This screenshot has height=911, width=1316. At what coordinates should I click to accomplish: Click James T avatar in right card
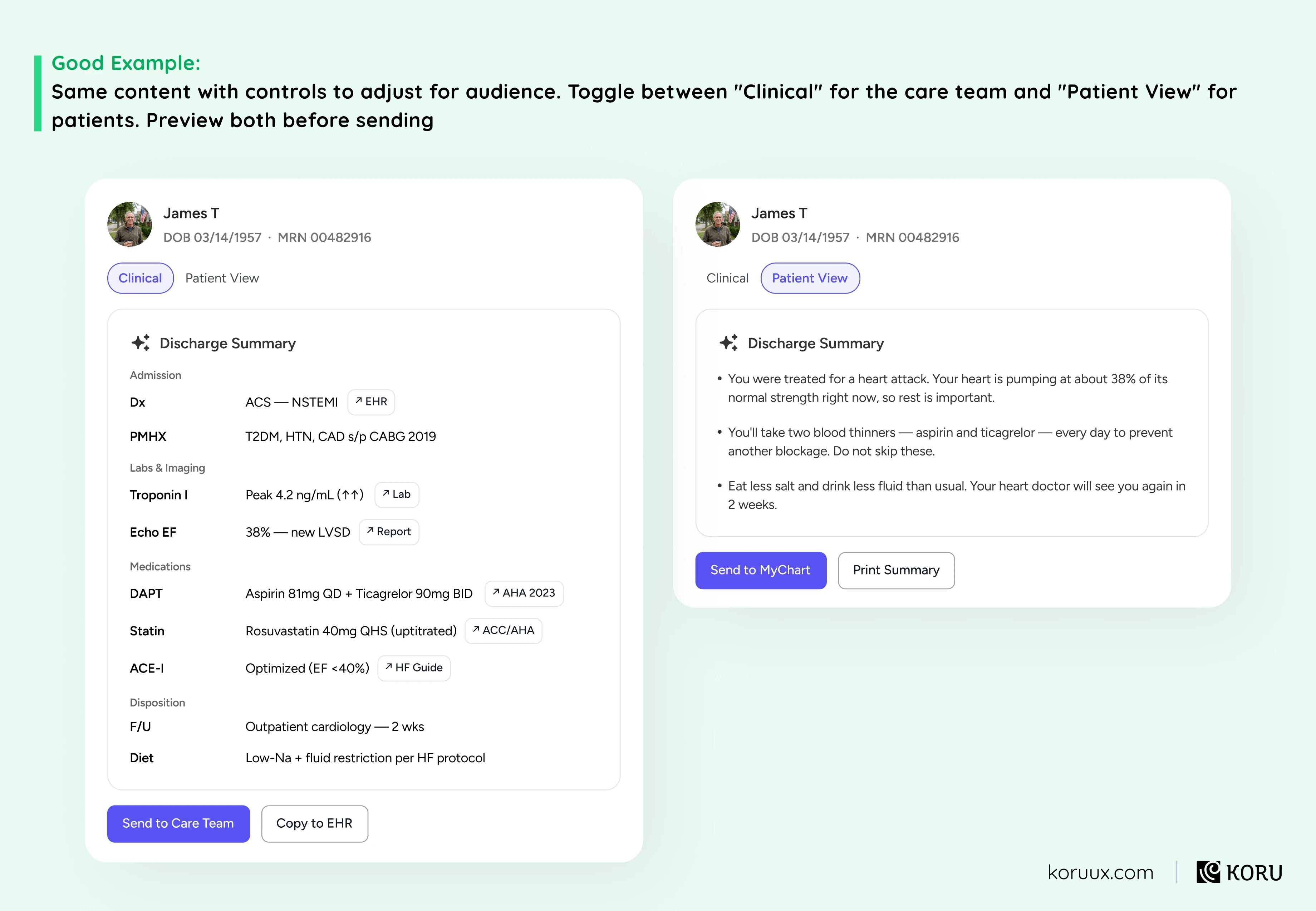click(x=718, y=224)
